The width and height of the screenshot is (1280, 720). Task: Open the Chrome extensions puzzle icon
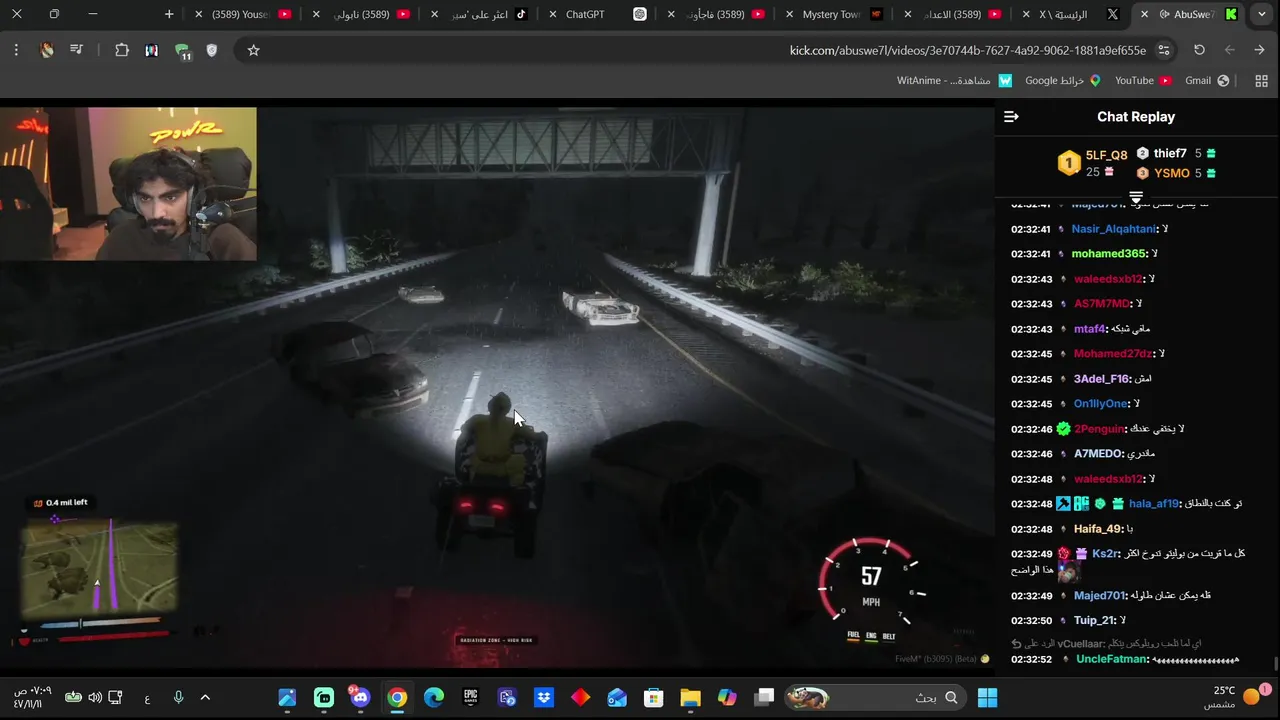[x=122, y=50]
